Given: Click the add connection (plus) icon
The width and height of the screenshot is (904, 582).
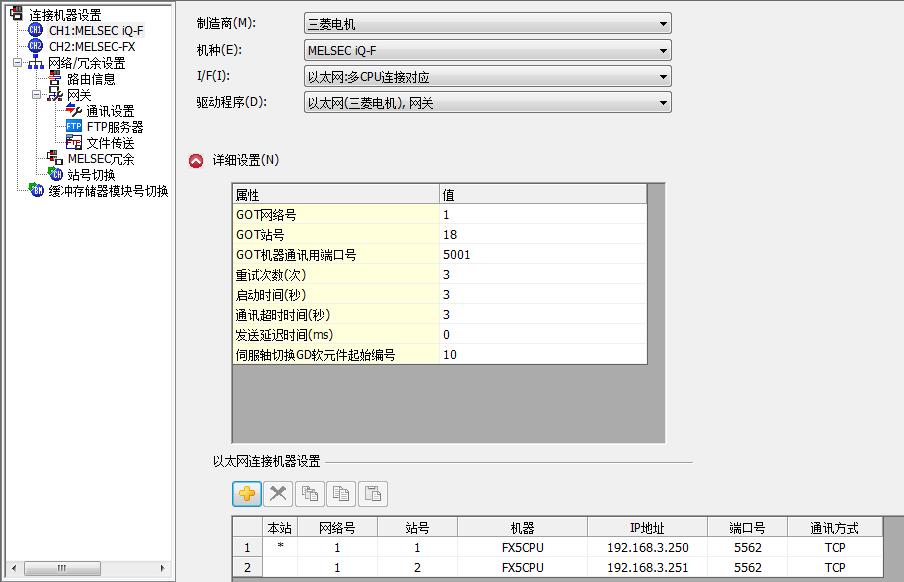Looking at the screenshot, I should (247, 493).
